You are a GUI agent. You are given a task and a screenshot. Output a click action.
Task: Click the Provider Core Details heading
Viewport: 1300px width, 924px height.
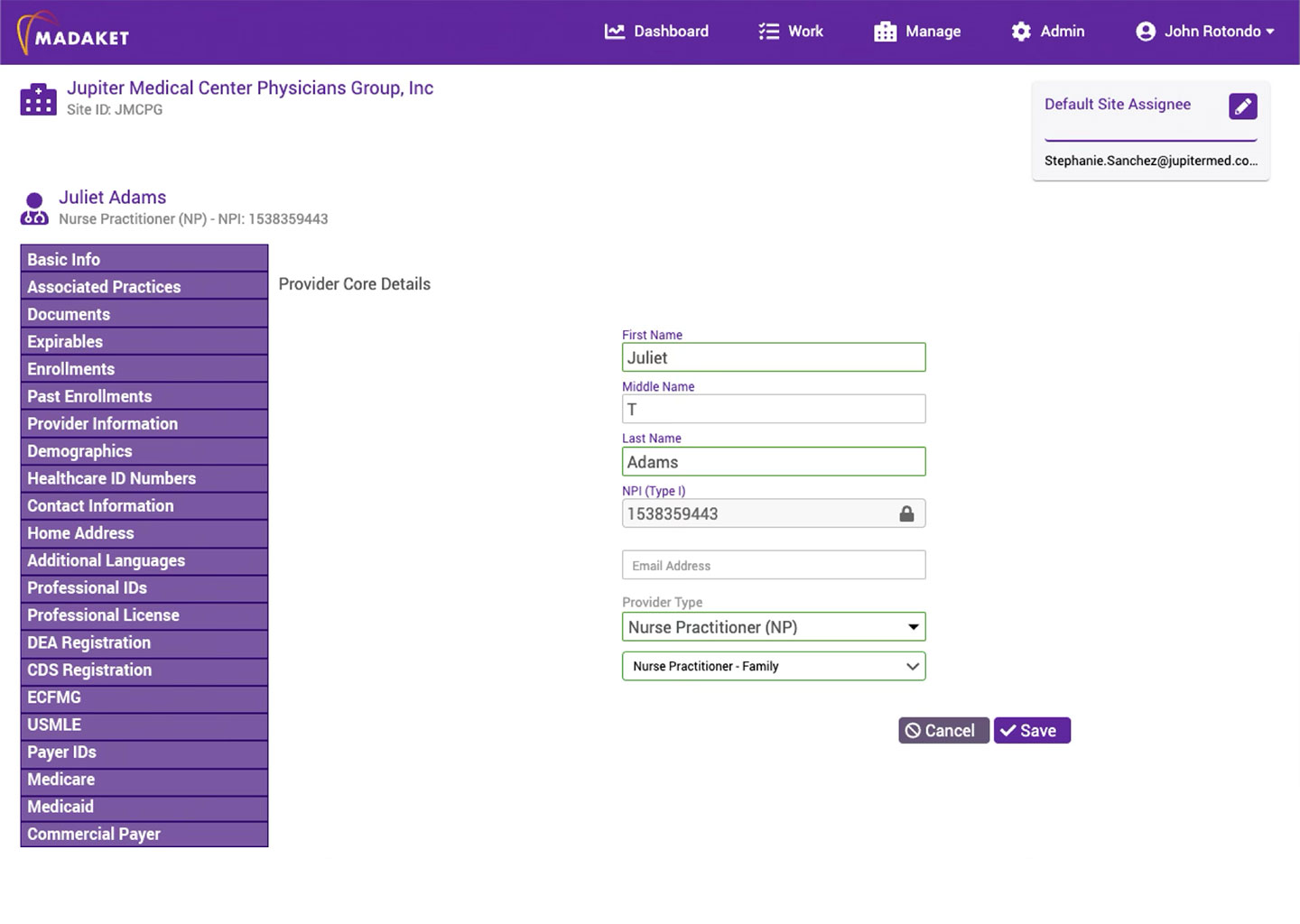click(355, 284)
